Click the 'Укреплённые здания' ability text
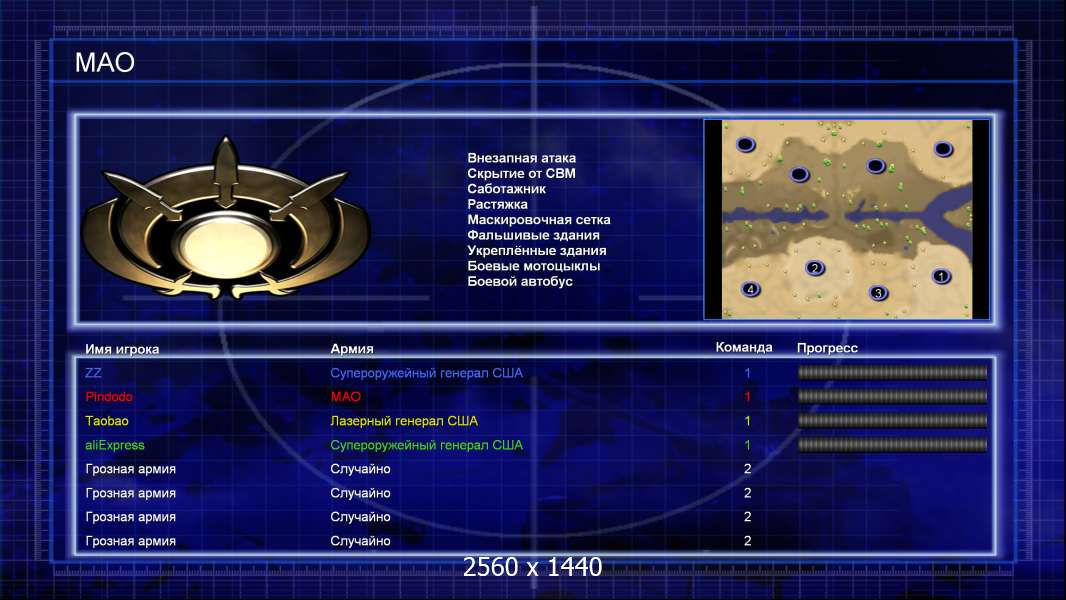 [x=536, y=250]
